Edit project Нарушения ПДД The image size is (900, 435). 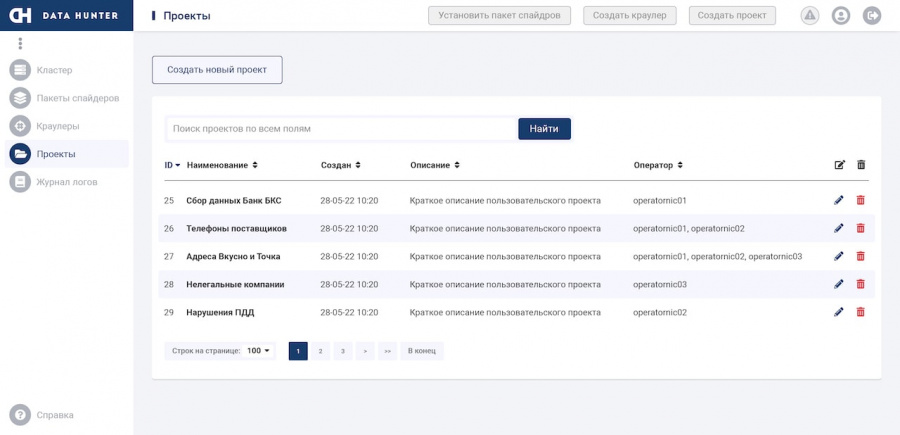[x=839, y=312]
